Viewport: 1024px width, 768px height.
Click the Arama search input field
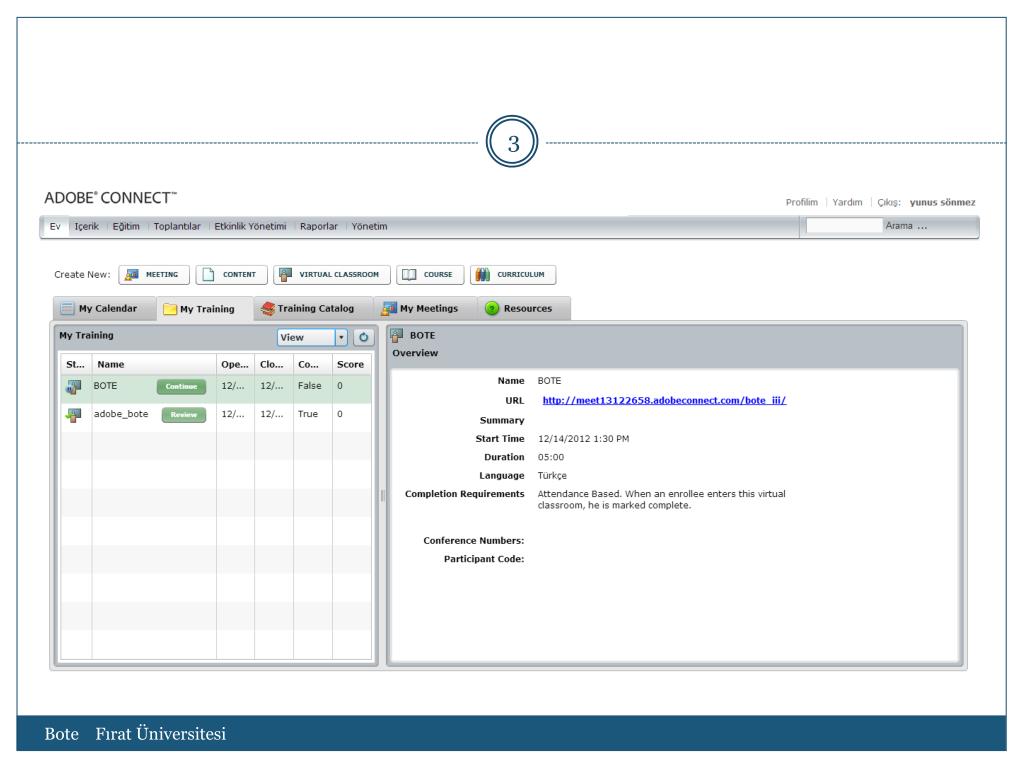click(844, 226)
